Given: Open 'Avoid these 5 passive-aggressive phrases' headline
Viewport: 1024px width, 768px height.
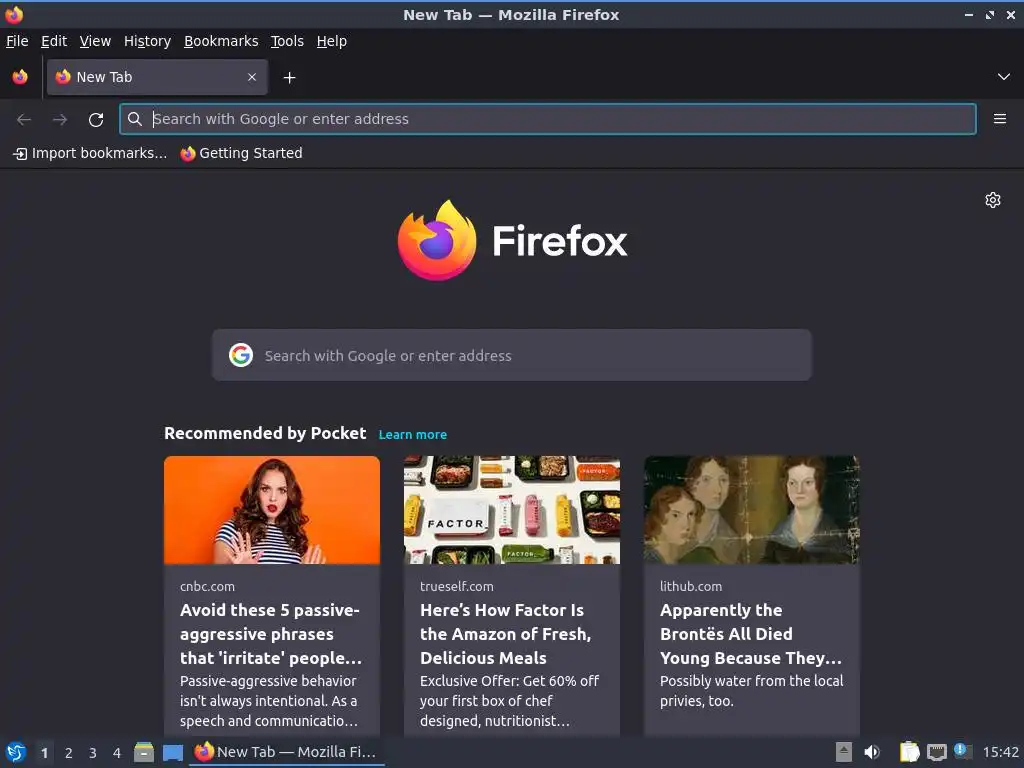Looking at the screenshot, I should (x=271, y=634).
